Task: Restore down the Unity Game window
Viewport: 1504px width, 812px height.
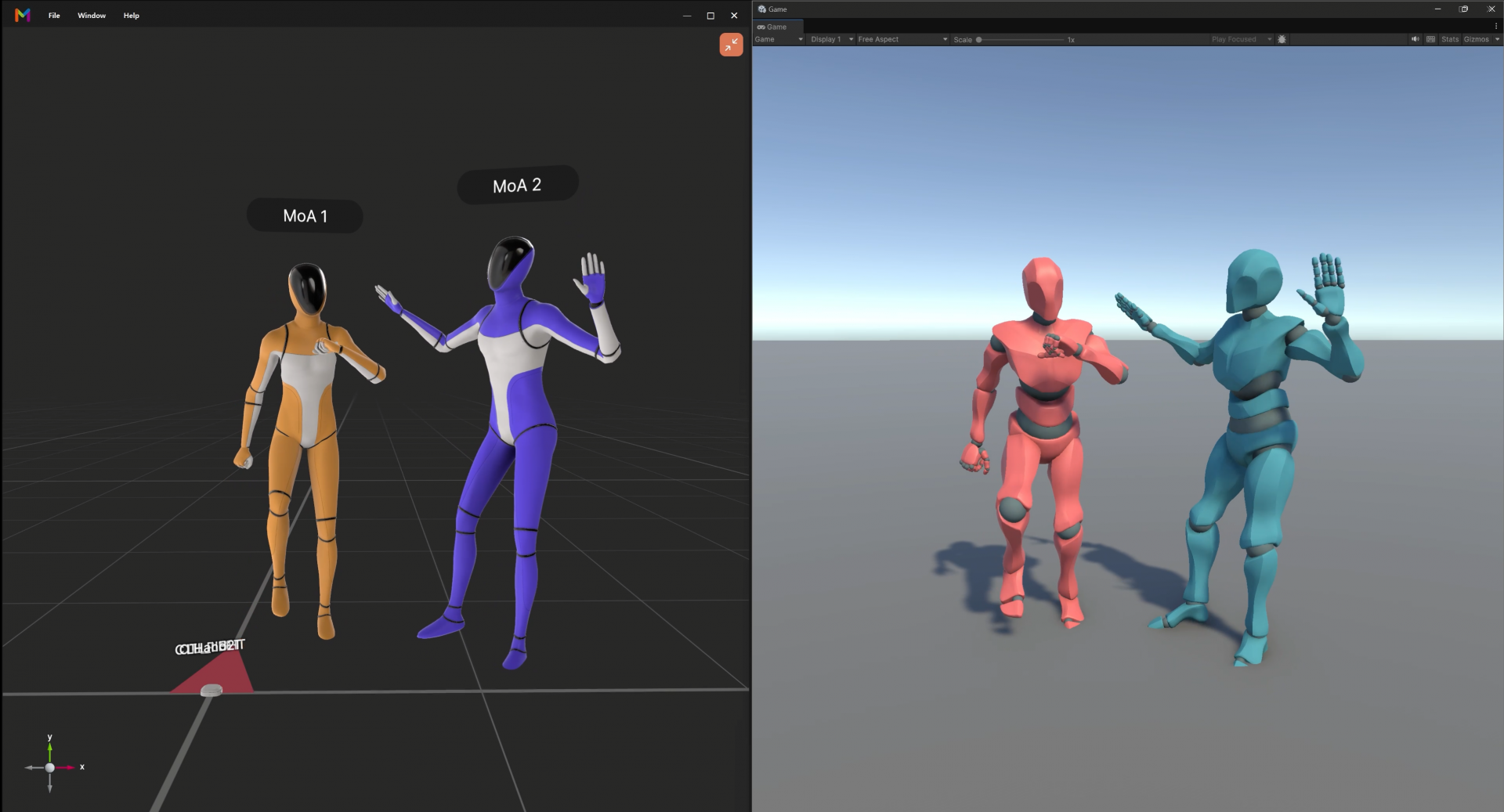Action: tap(1464, 9)
